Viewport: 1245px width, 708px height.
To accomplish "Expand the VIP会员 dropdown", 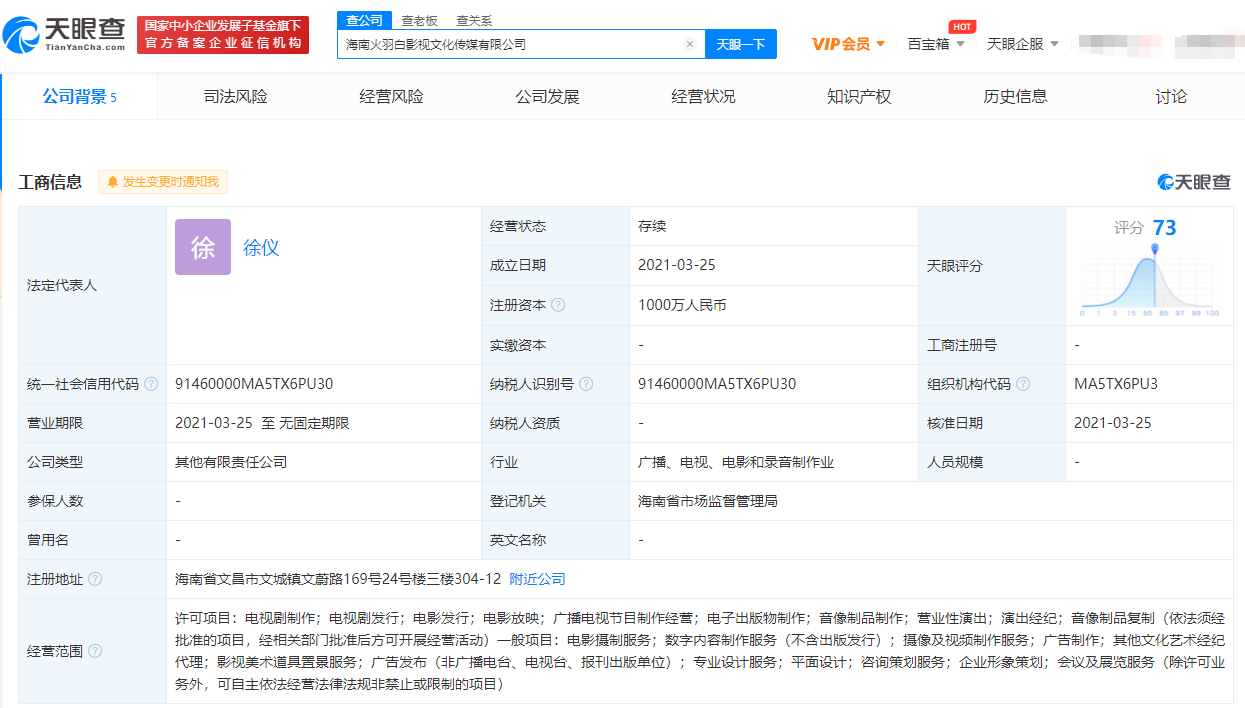I will click(848, 44).
